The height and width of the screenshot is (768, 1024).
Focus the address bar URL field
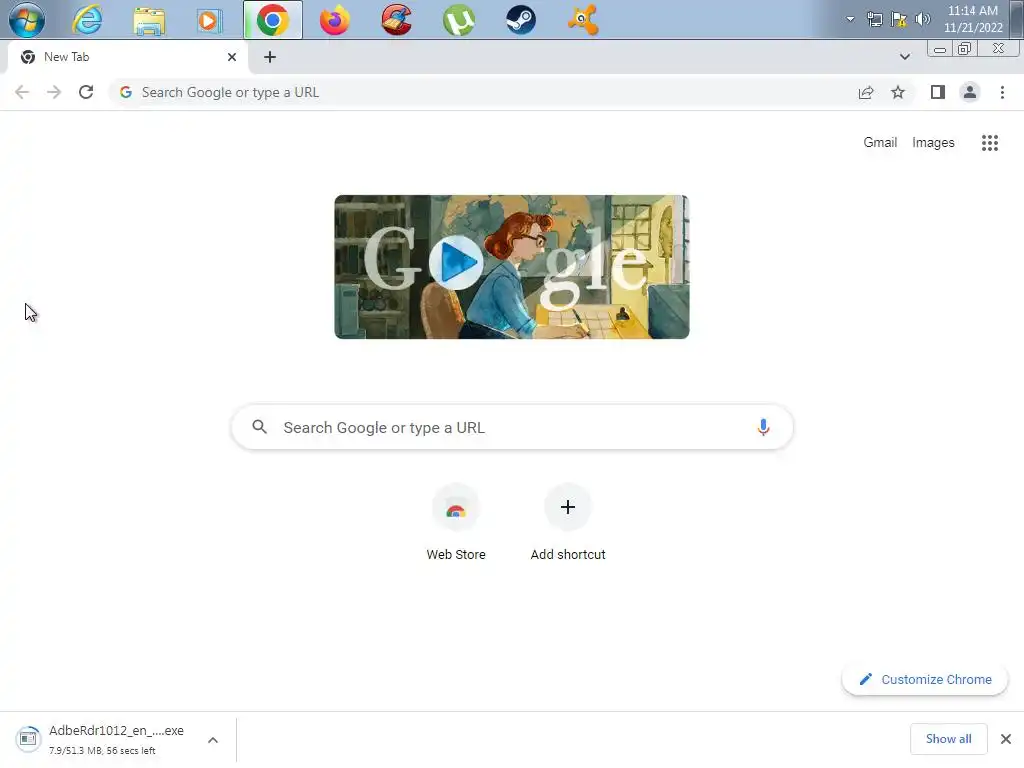pyautogui.click(x=483, y=92)
